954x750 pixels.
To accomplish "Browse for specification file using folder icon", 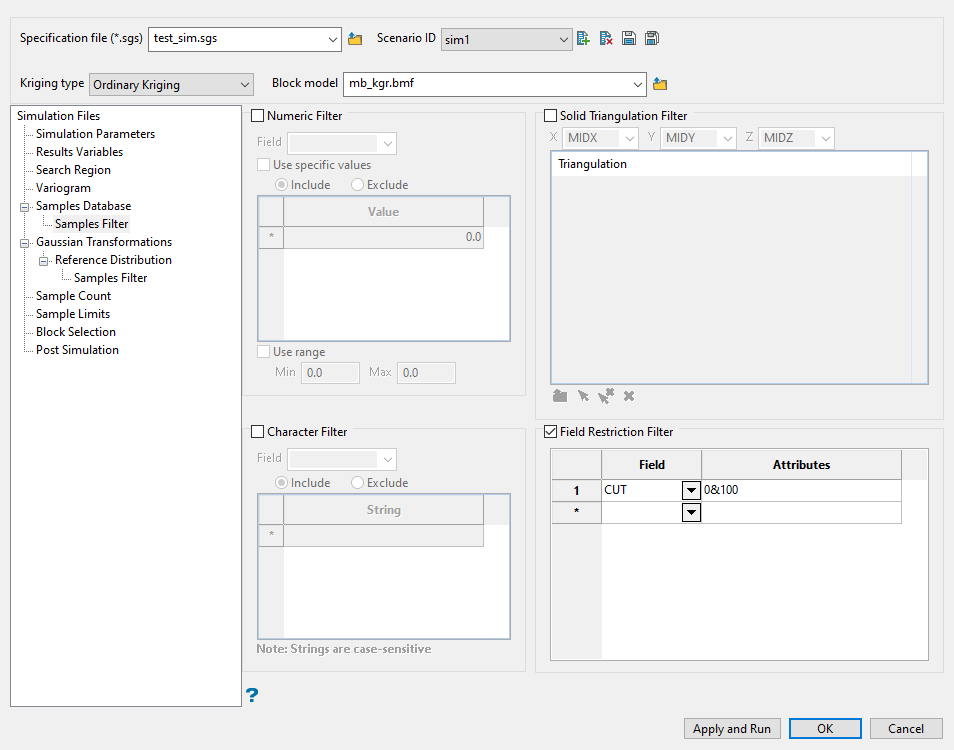I will pos(355,40).
